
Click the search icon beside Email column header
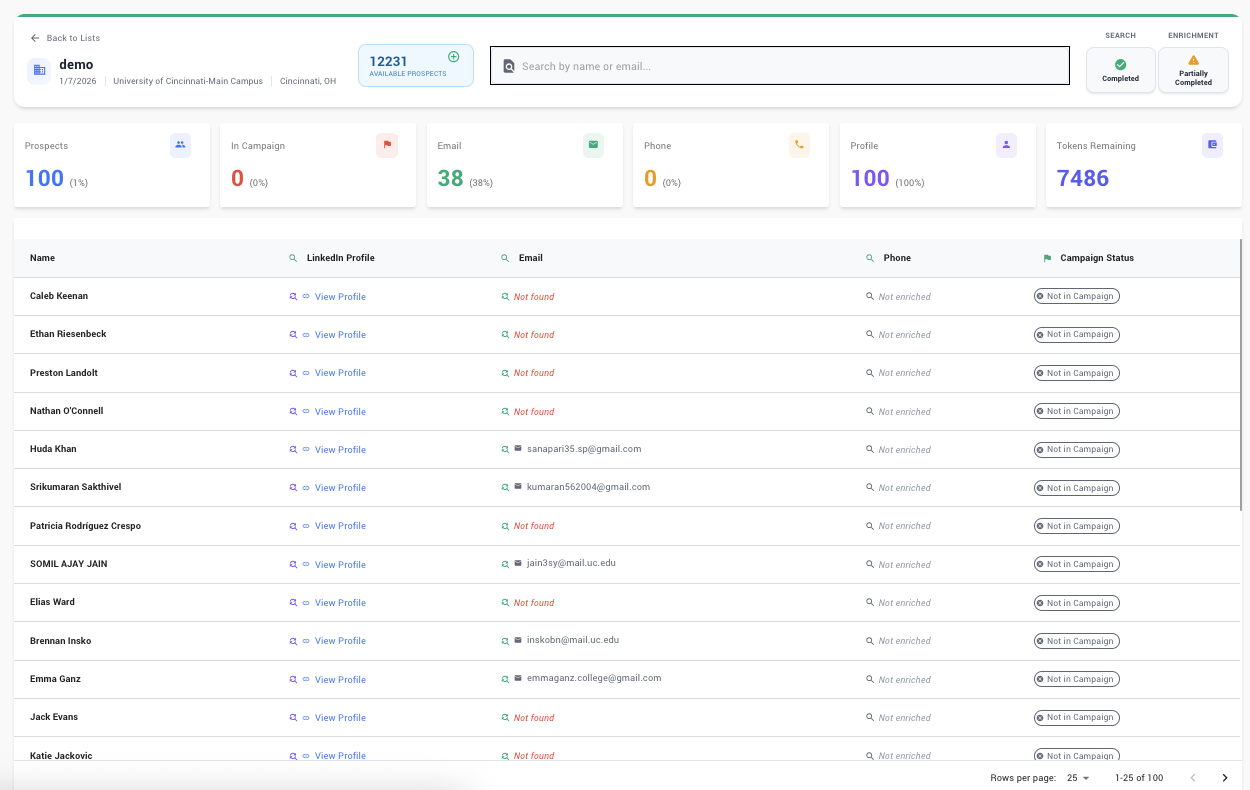point(505,258)
